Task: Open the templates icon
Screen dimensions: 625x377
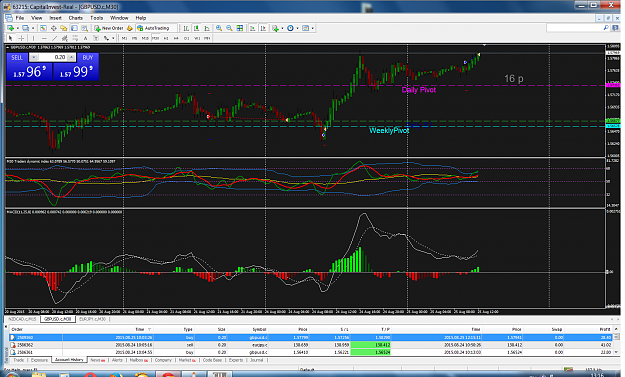Action: 305,28
